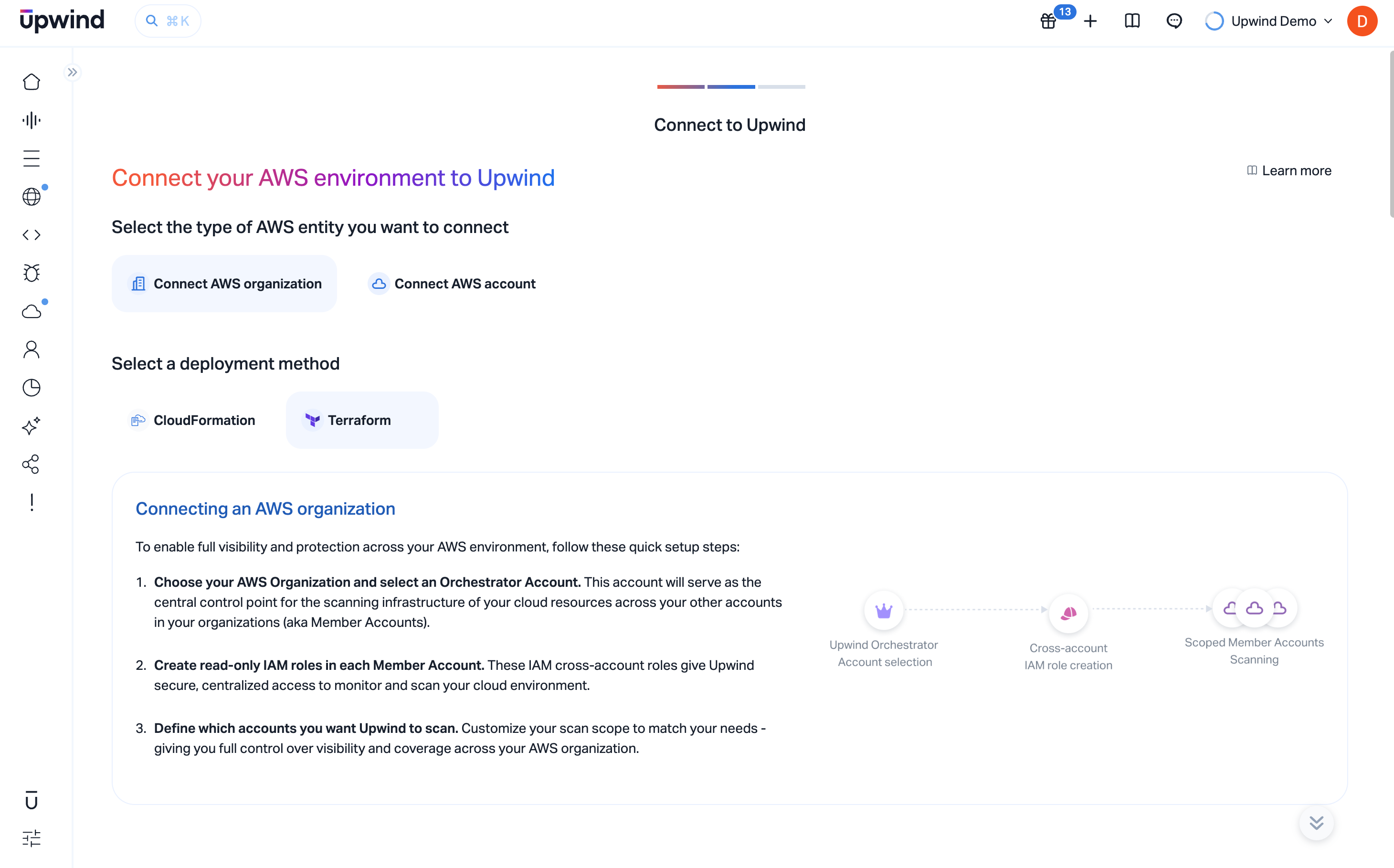Expand the Upwind Demo organization dropdown
Image resolution: width=1394 pixels, height=868 pixels.
coord(1268,21)
